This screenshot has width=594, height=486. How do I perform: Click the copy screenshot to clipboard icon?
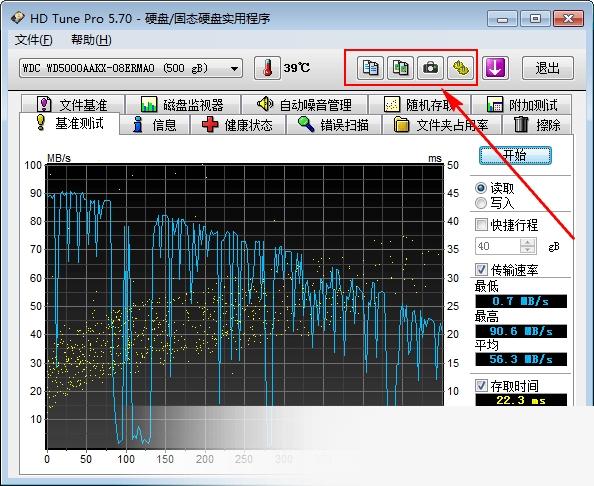pos(400,68)
